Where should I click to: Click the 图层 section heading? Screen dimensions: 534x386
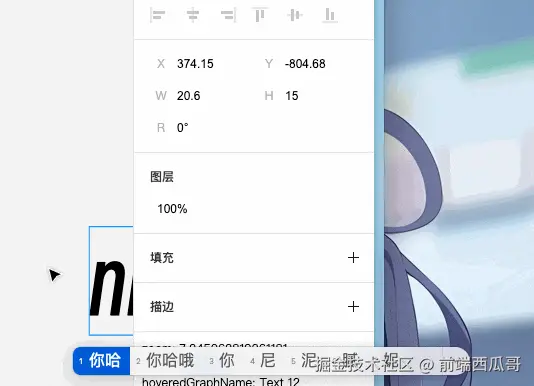[162, 177]
